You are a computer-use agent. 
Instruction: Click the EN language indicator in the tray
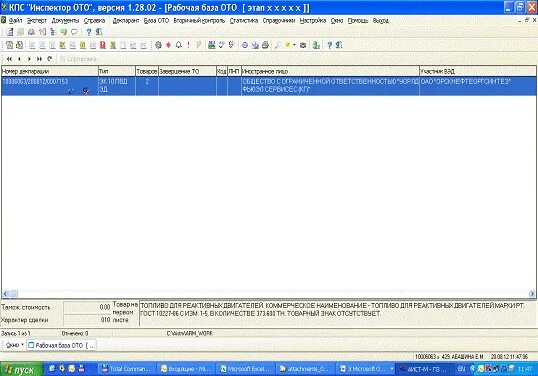[461, 369]
